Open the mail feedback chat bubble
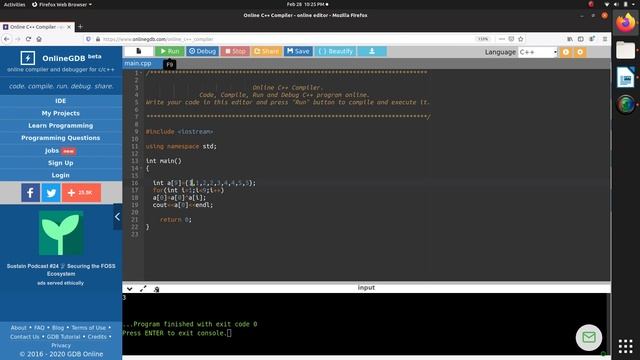This screenshot has width=640, height=360. click(x=589, y=337)
